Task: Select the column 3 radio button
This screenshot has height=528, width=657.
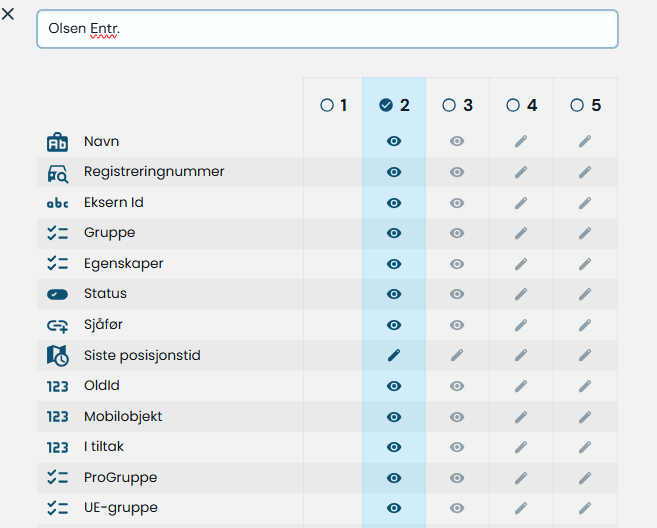Action: 449,105
